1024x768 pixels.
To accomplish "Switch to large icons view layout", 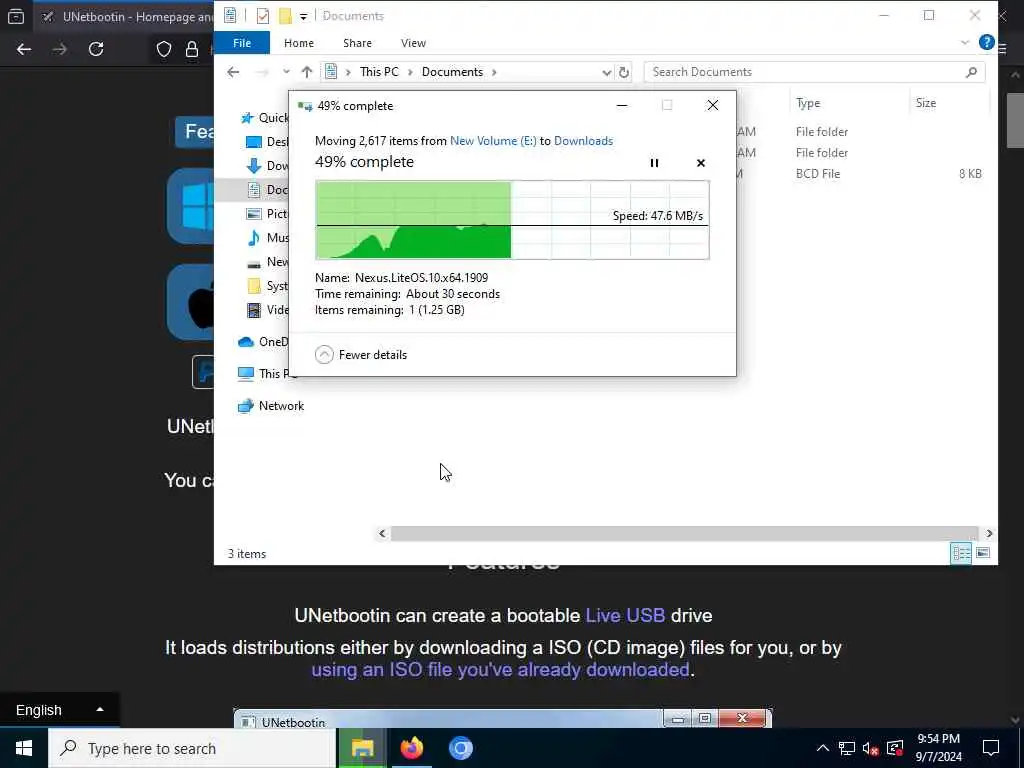I will pyautogui.click(x=983, y=554).
